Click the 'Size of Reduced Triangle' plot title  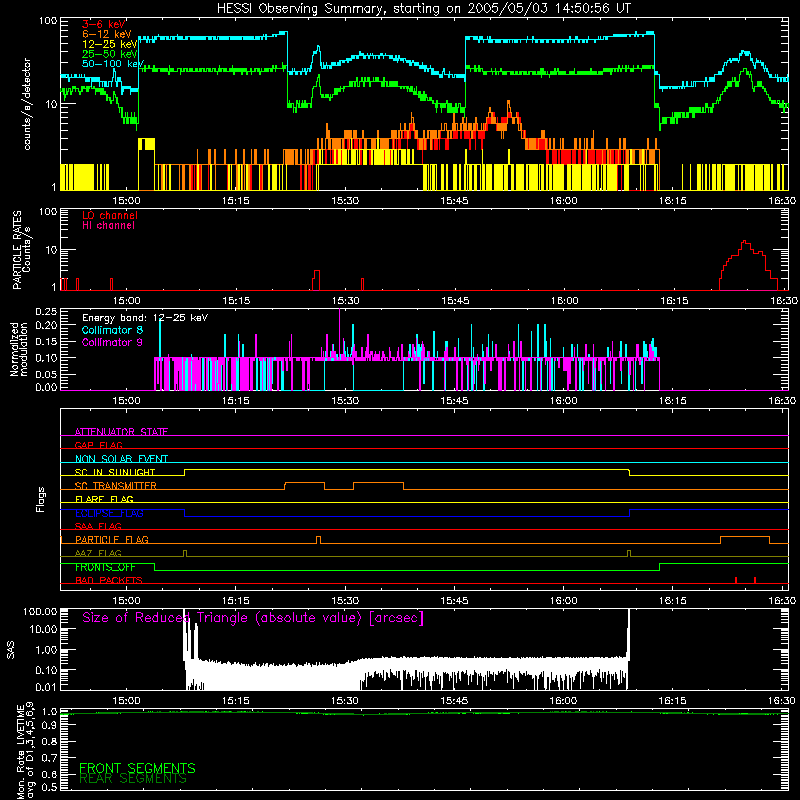click(x=253, y=618)
